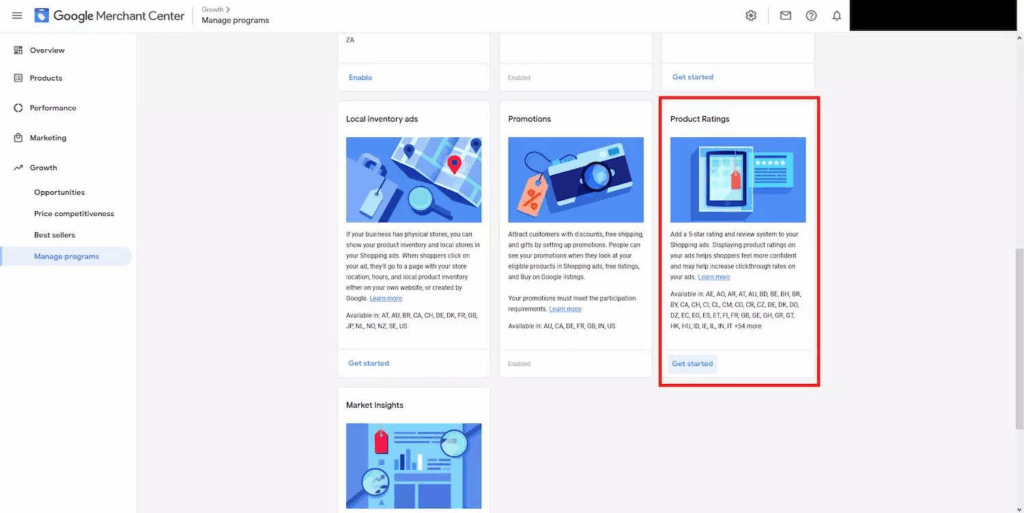1024x513 pixels.
Task: Open the mail envelope icon
Action: pos(786,16)
